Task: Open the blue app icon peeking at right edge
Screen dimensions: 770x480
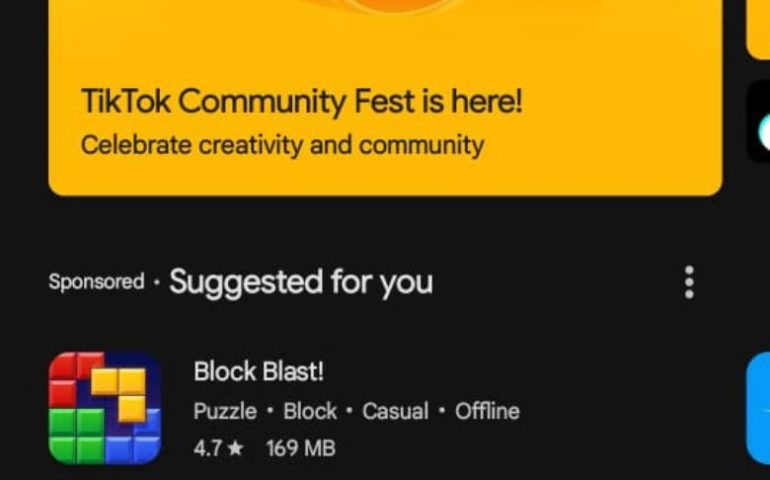Action: coord(758,408)
